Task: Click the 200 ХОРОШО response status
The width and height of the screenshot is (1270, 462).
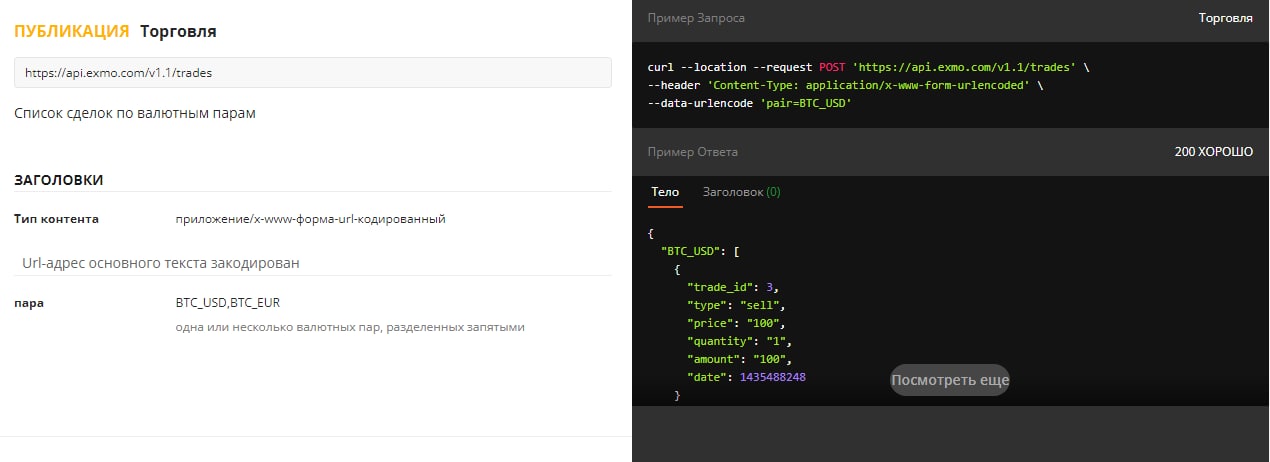Action: point(1213,152)
